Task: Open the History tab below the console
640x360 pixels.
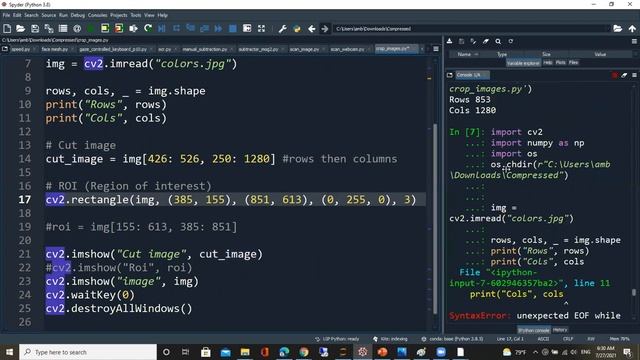Action: pyautogui.click(x=560, y=330)
